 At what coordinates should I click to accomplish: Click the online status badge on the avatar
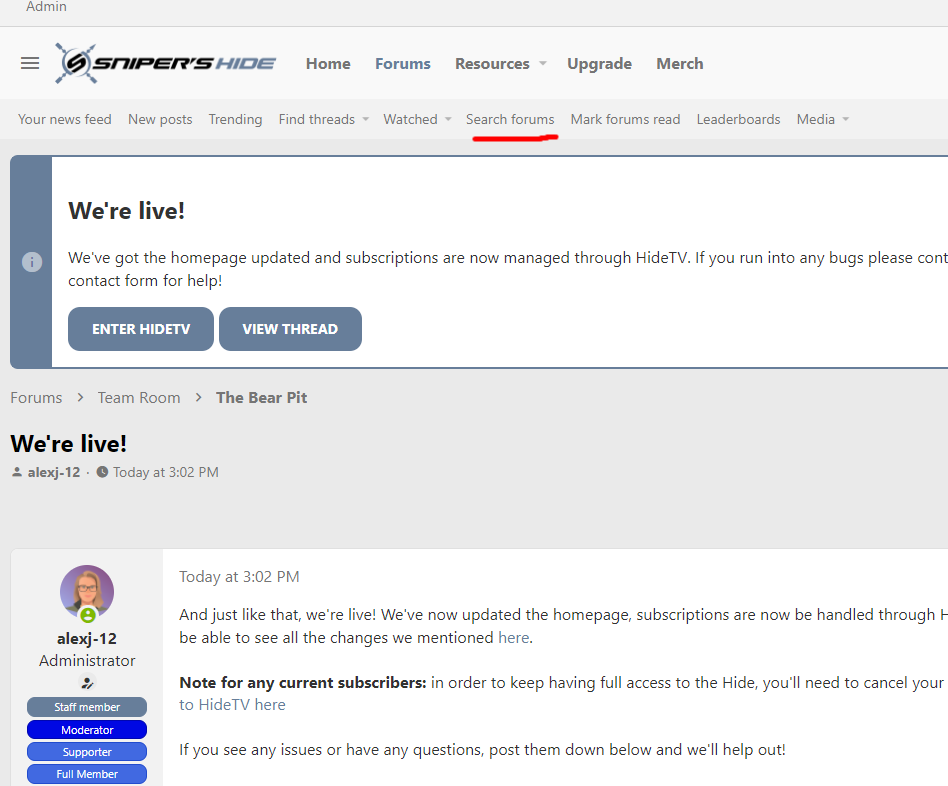(x=88, y=615)
